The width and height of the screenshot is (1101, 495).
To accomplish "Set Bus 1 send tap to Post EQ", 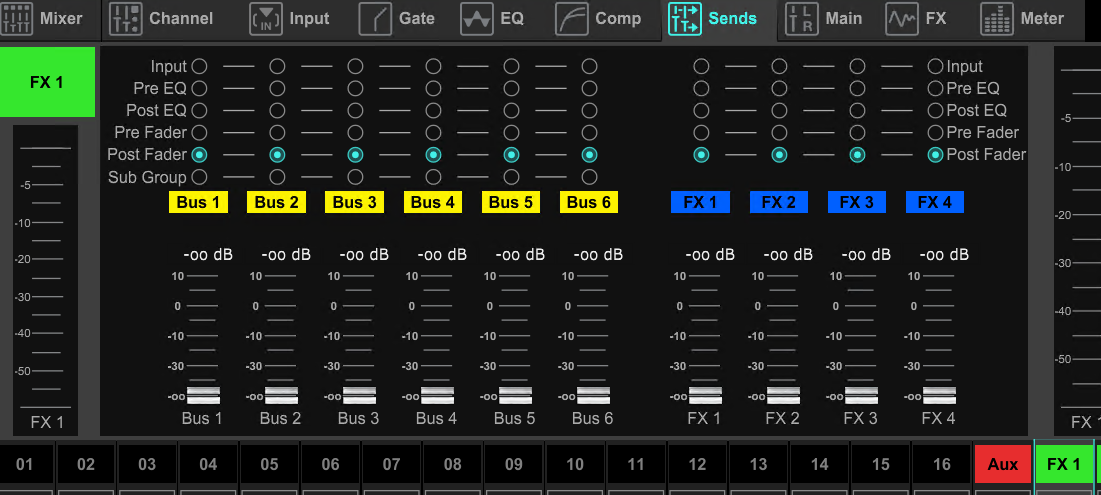I will point(199,110).
